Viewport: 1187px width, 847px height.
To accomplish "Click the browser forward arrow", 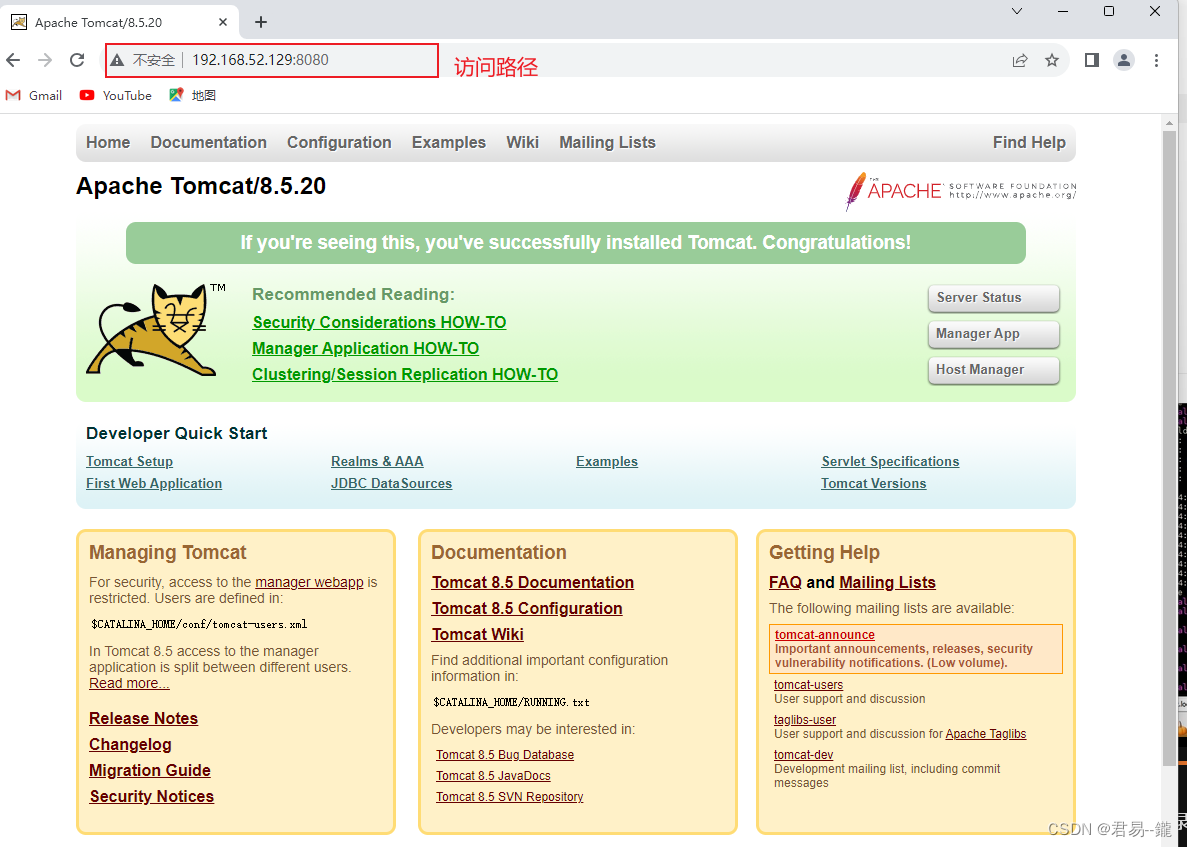I will [45, 60].
